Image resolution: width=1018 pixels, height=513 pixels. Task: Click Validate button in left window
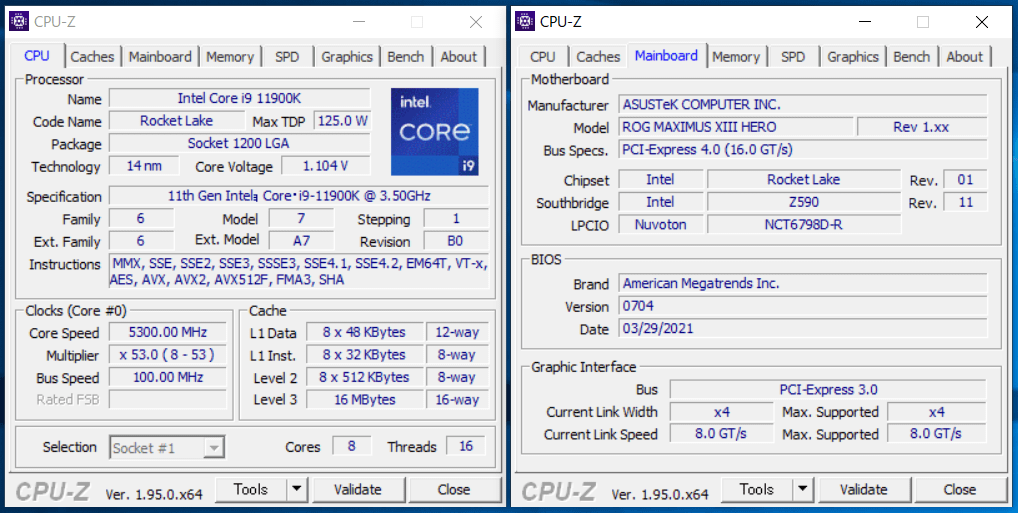click(358, 489)
